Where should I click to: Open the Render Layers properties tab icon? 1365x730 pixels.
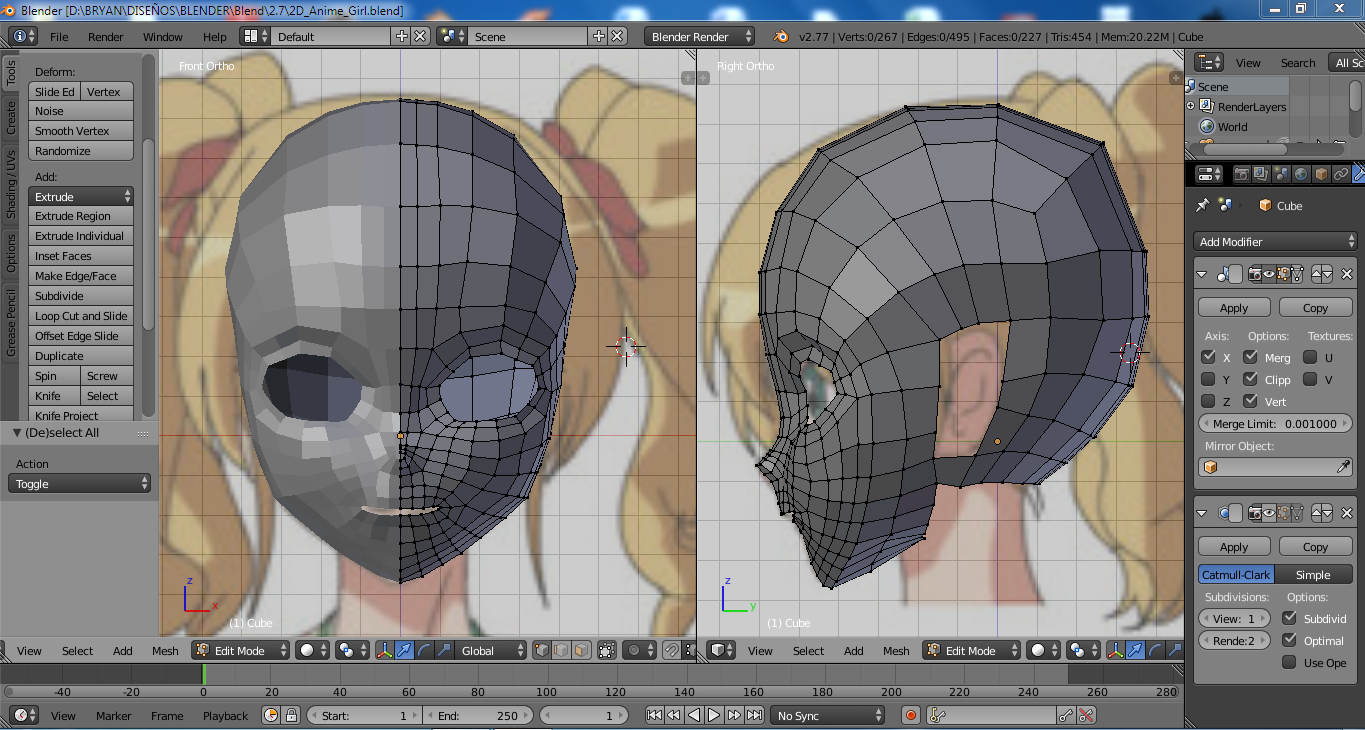1261,174
